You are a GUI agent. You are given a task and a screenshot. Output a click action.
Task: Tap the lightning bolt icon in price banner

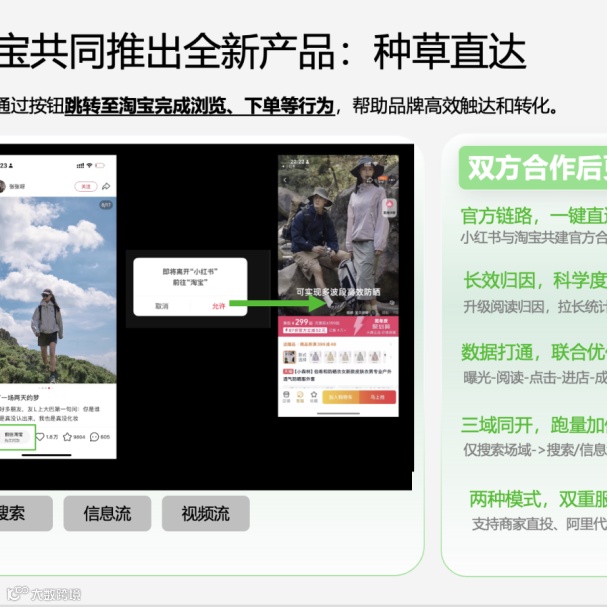(358, 326)
